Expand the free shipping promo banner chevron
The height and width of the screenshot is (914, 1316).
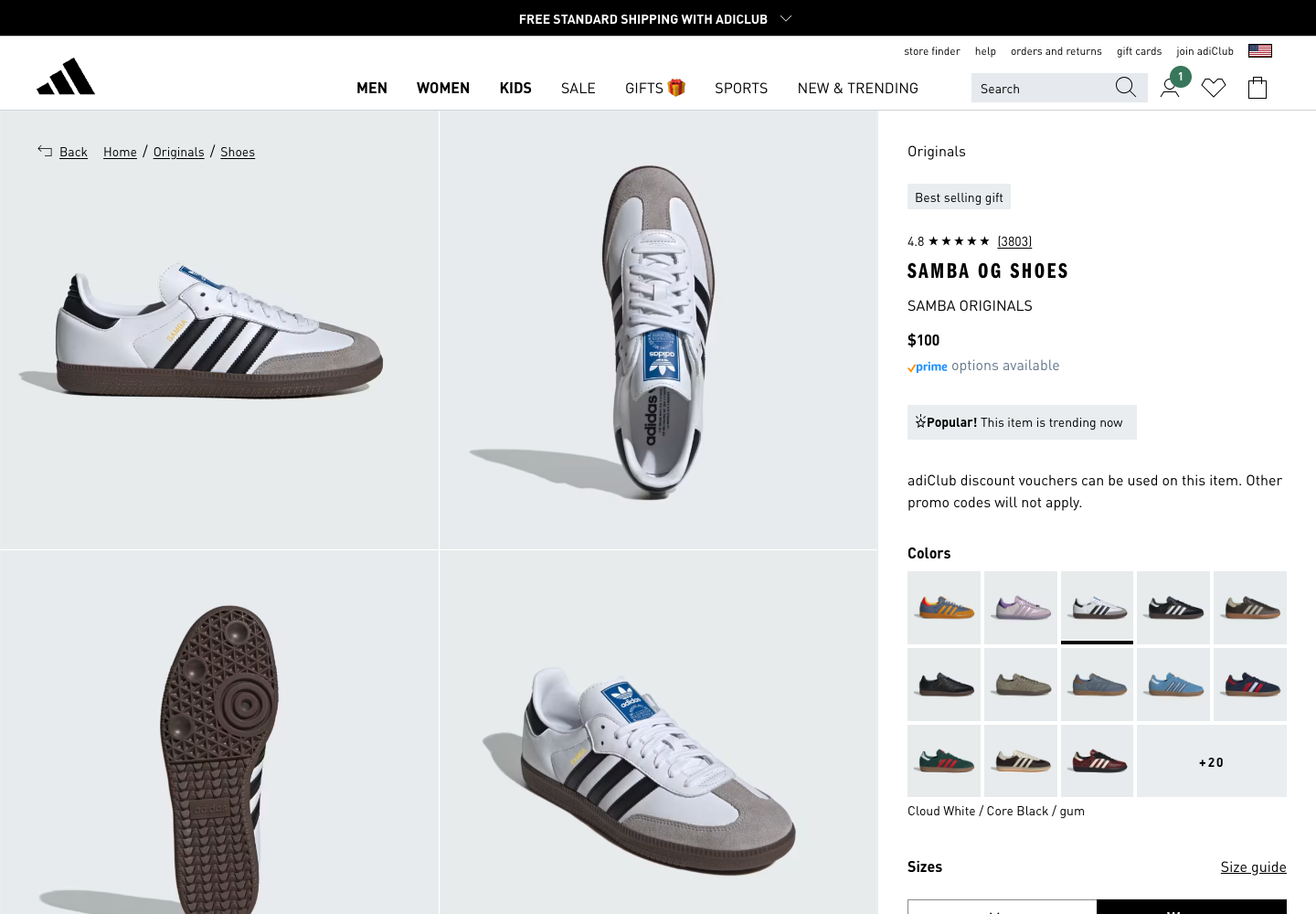786,18
